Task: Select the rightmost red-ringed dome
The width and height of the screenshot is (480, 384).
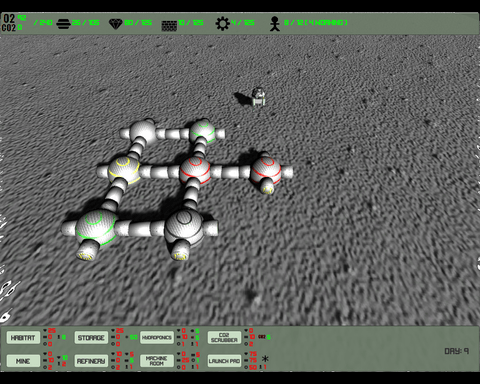Action: 266,170
